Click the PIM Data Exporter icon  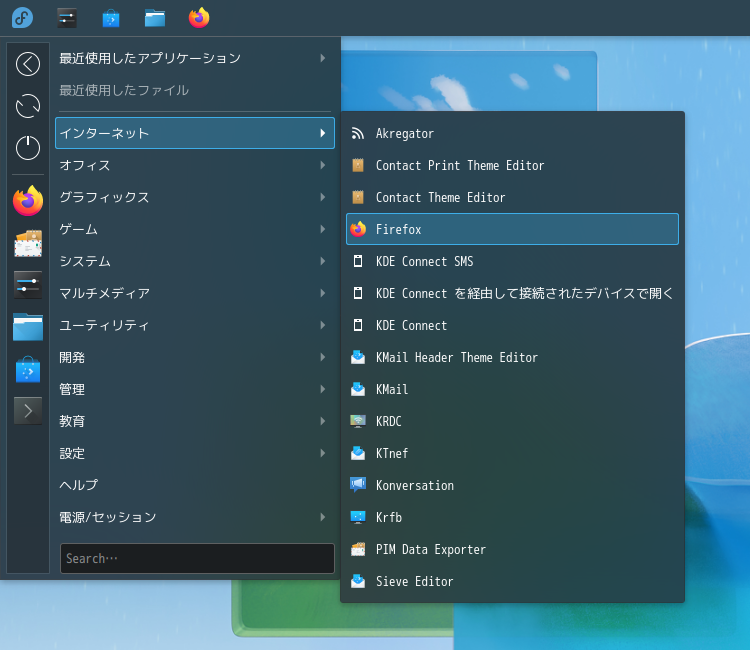tap(358, 549)
